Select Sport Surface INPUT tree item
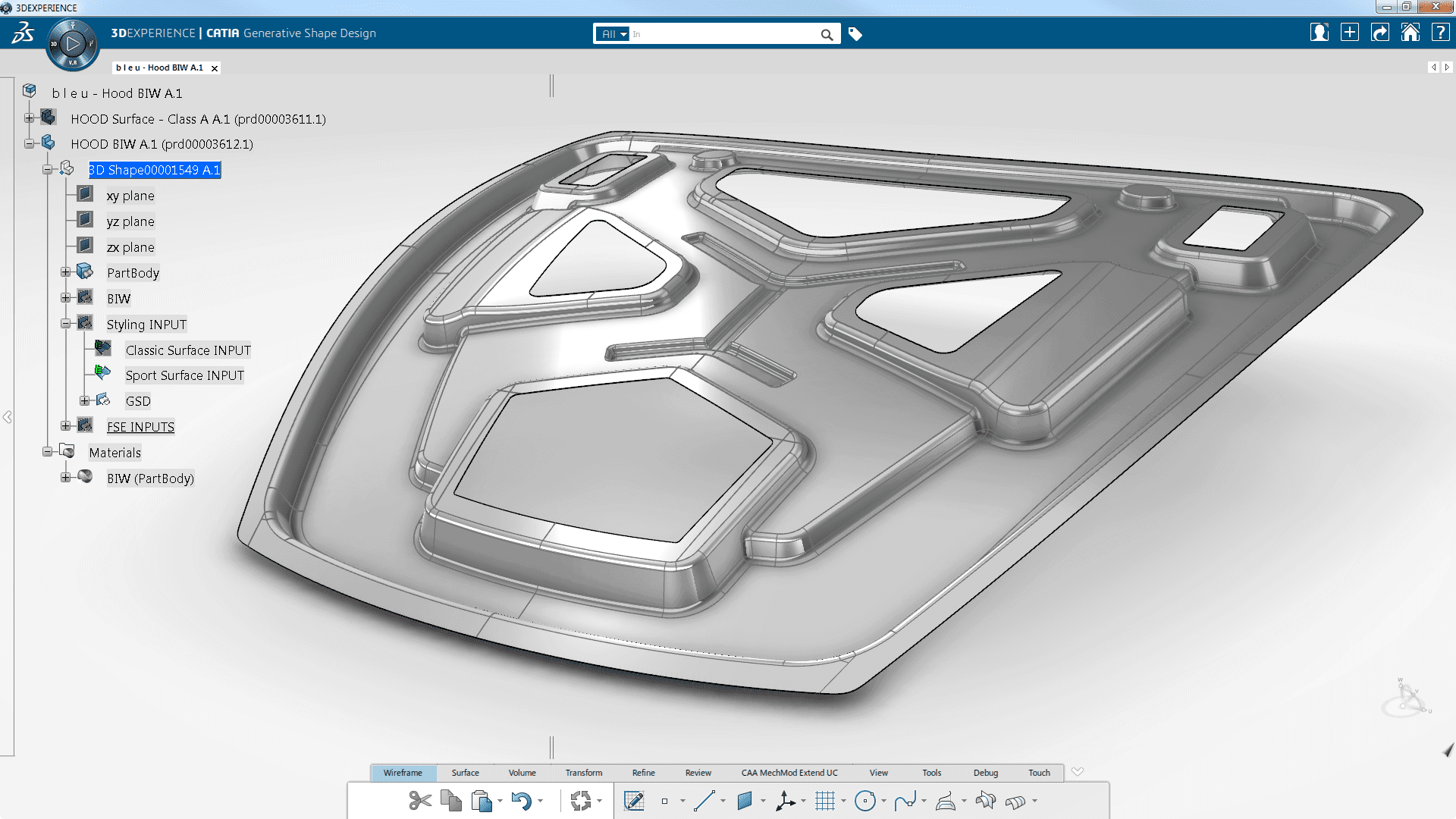This screenshot has height=819, width=1456. pos(184,375)
